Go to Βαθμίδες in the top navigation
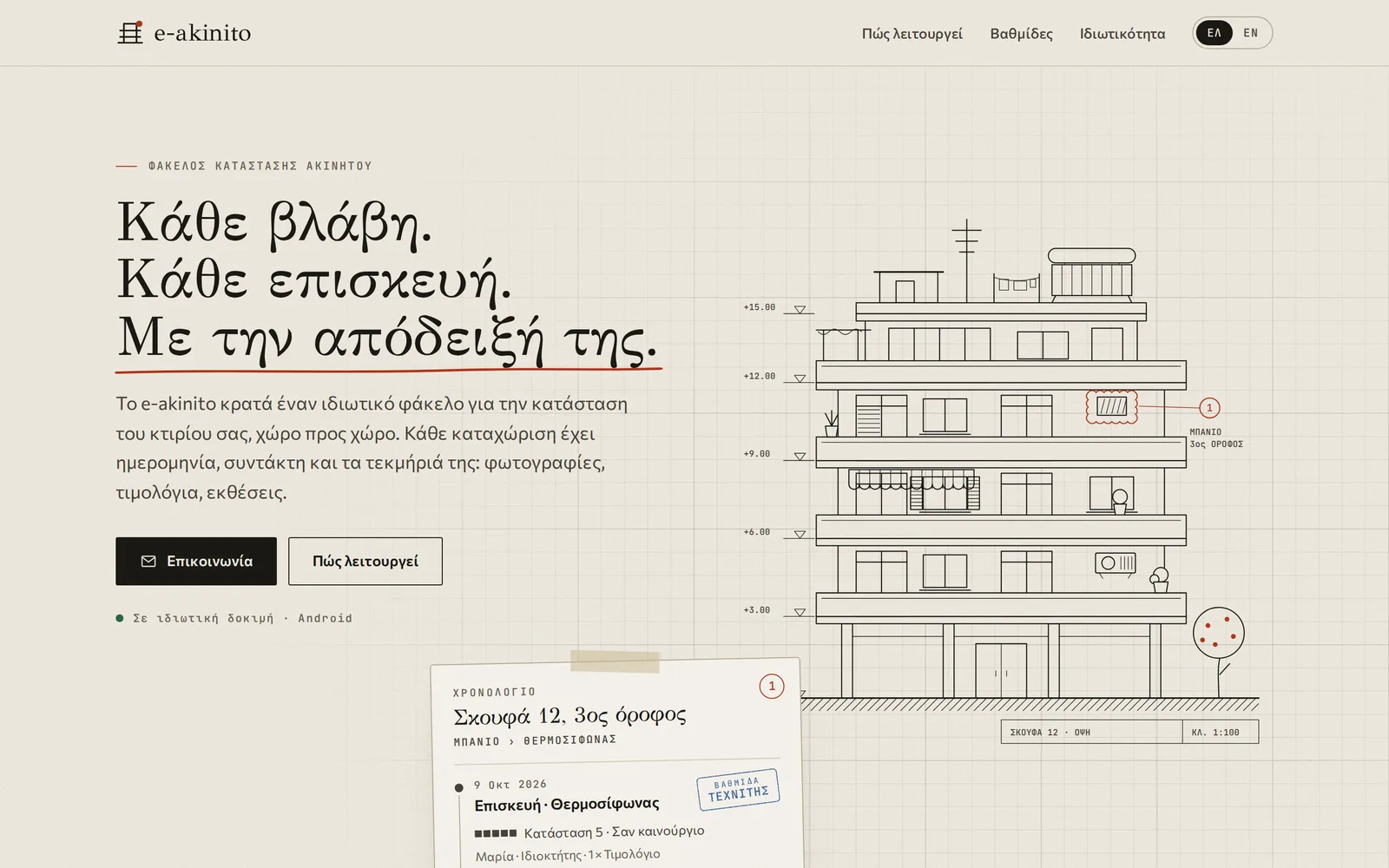The width and height of the screenshot is (1389, 868). coord(1021,34)
